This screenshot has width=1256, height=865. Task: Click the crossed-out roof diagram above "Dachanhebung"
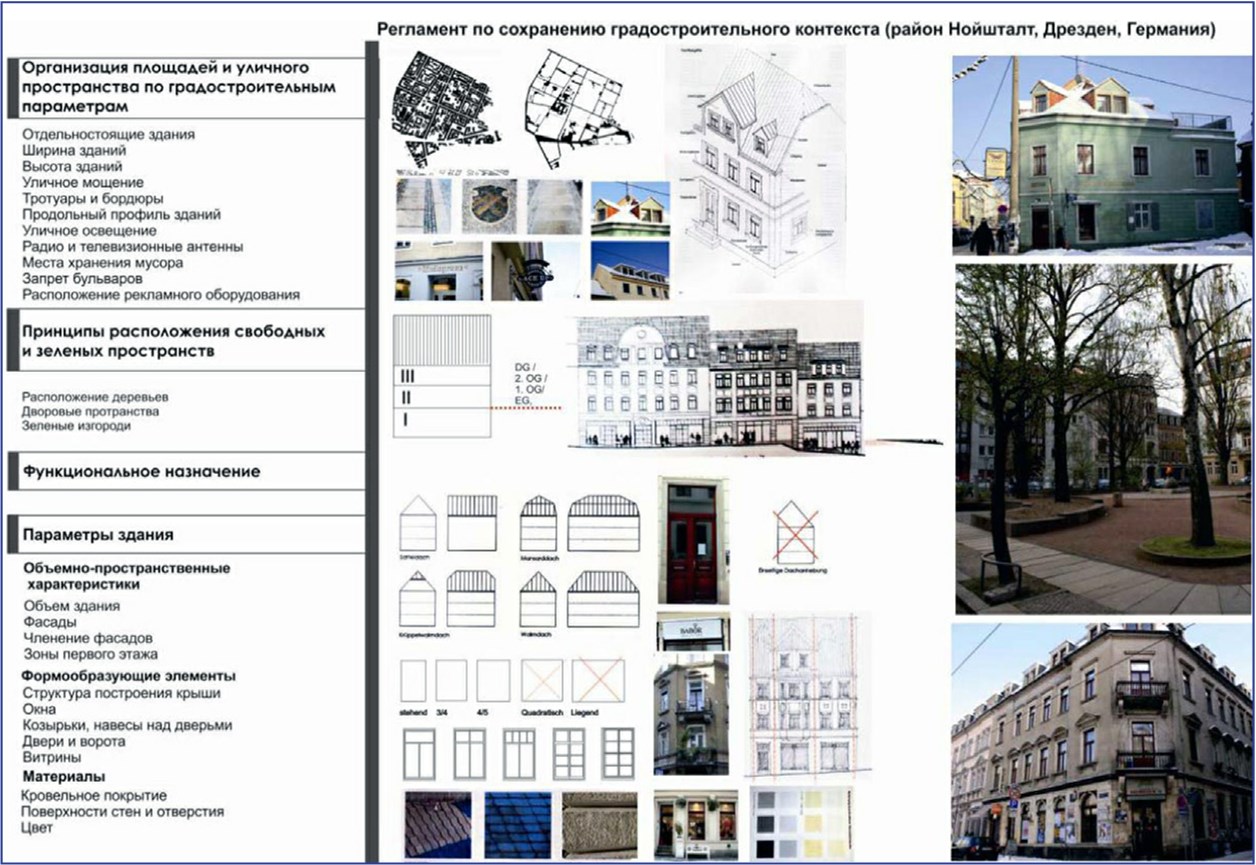point(795,531)
